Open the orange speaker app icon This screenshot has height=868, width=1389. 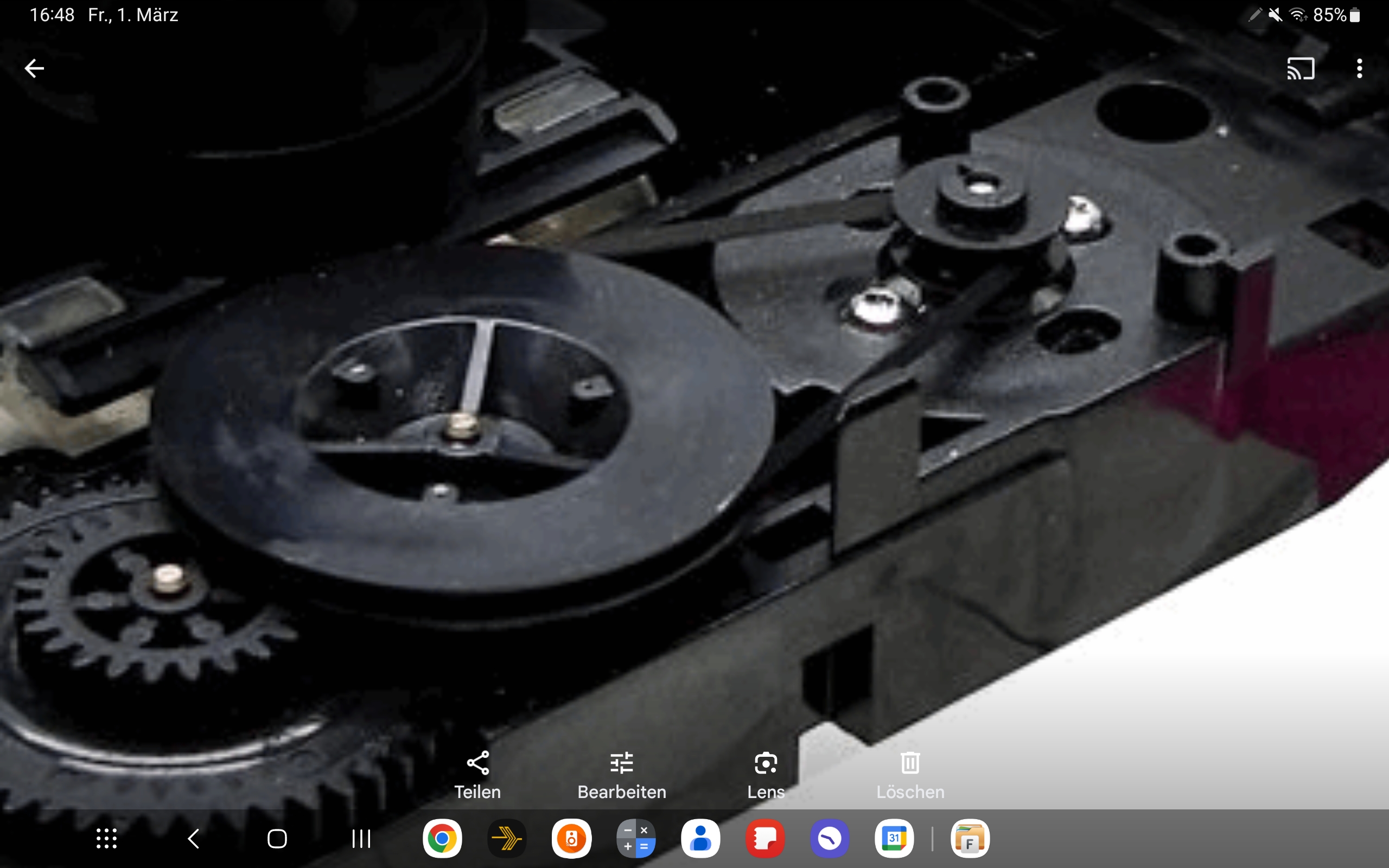click(571, 839)
